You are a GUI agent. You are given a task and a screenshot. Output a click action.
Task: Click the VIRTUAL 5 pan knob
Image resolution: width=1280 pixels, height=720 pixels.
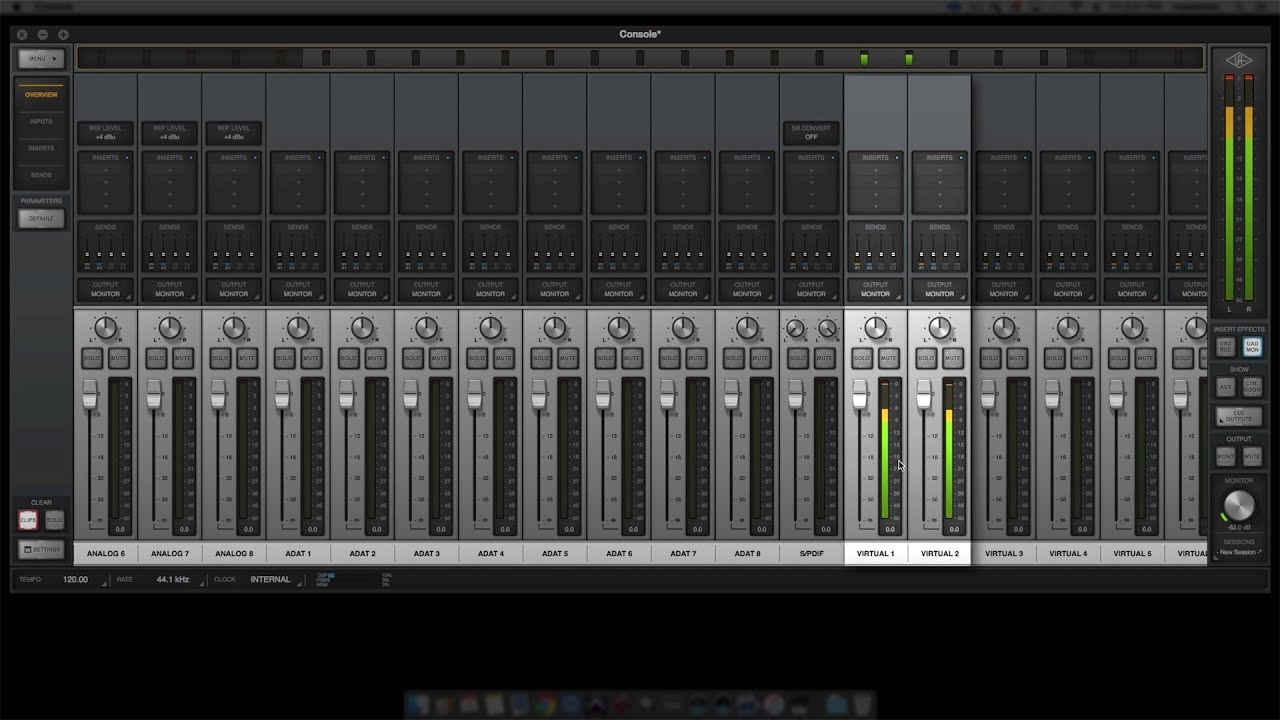coord(1132,328)
